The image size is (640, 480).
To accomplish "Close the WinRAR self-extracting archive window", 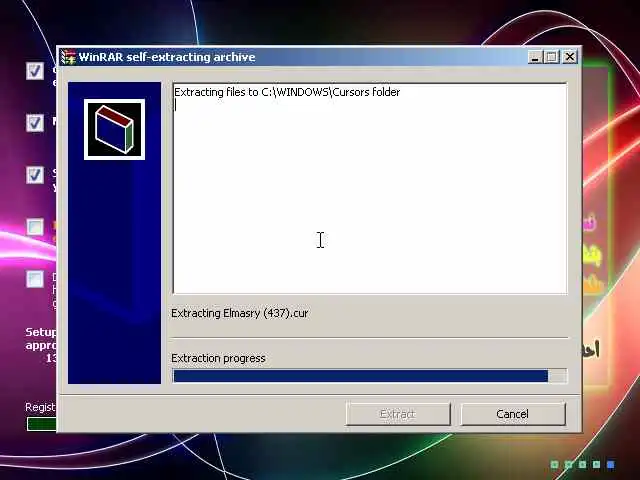I will [x=569, y=57].
